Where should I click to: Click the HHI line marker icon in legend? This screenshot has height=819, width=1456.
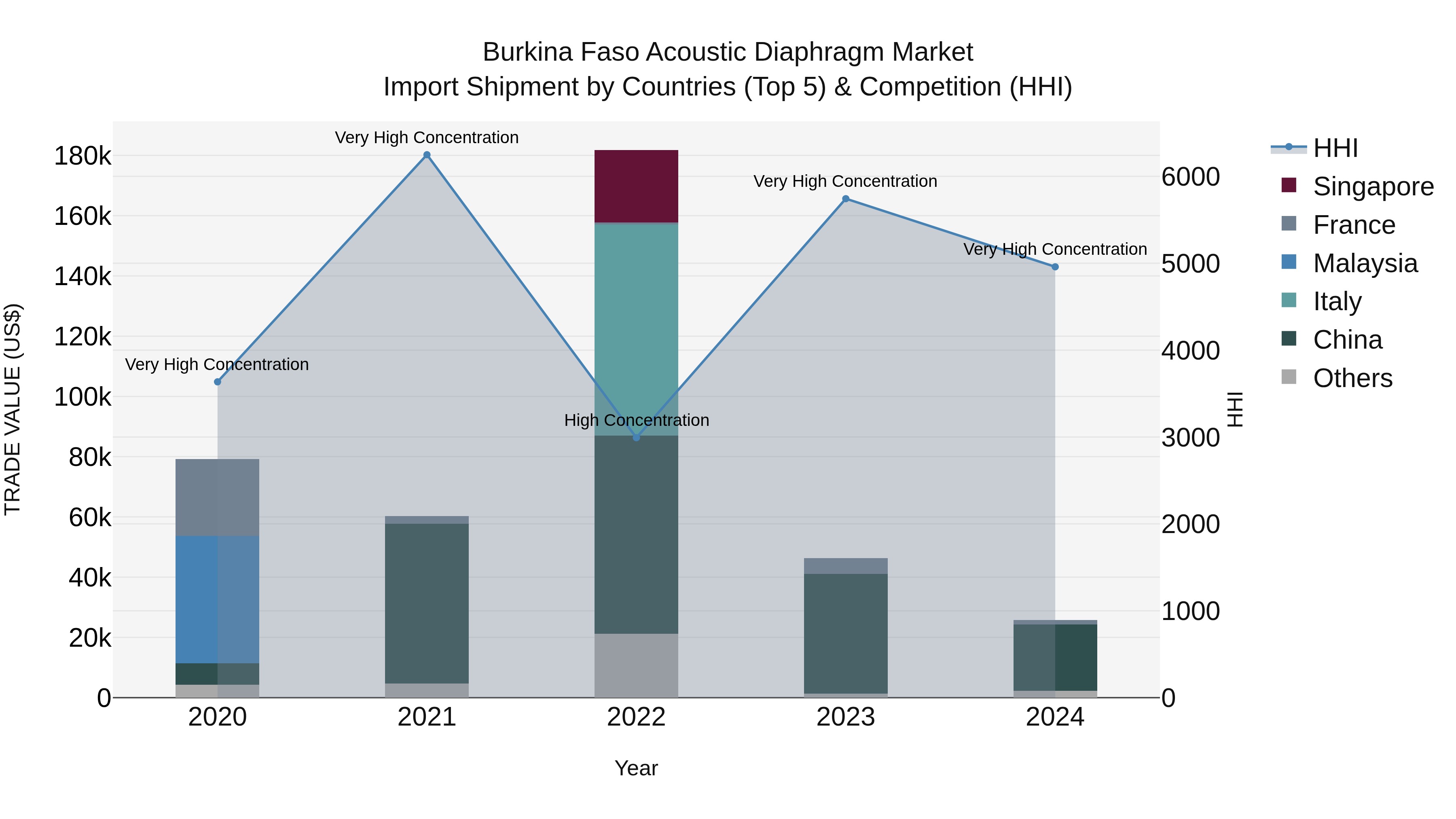coord(1289,148)
